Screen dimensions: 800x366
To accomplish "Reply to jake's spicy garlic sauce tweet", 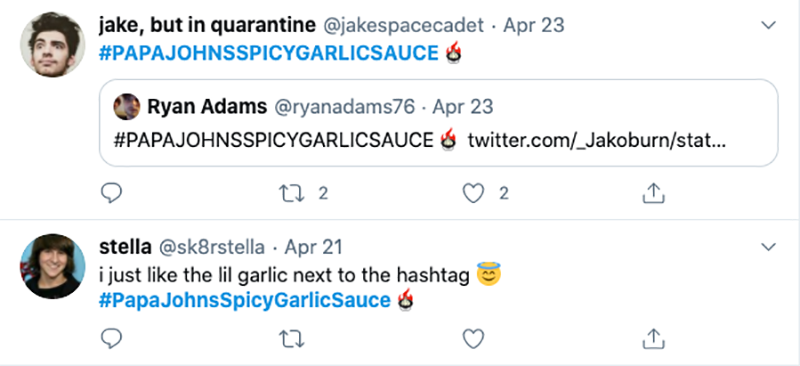I will (x=111, y=193).
